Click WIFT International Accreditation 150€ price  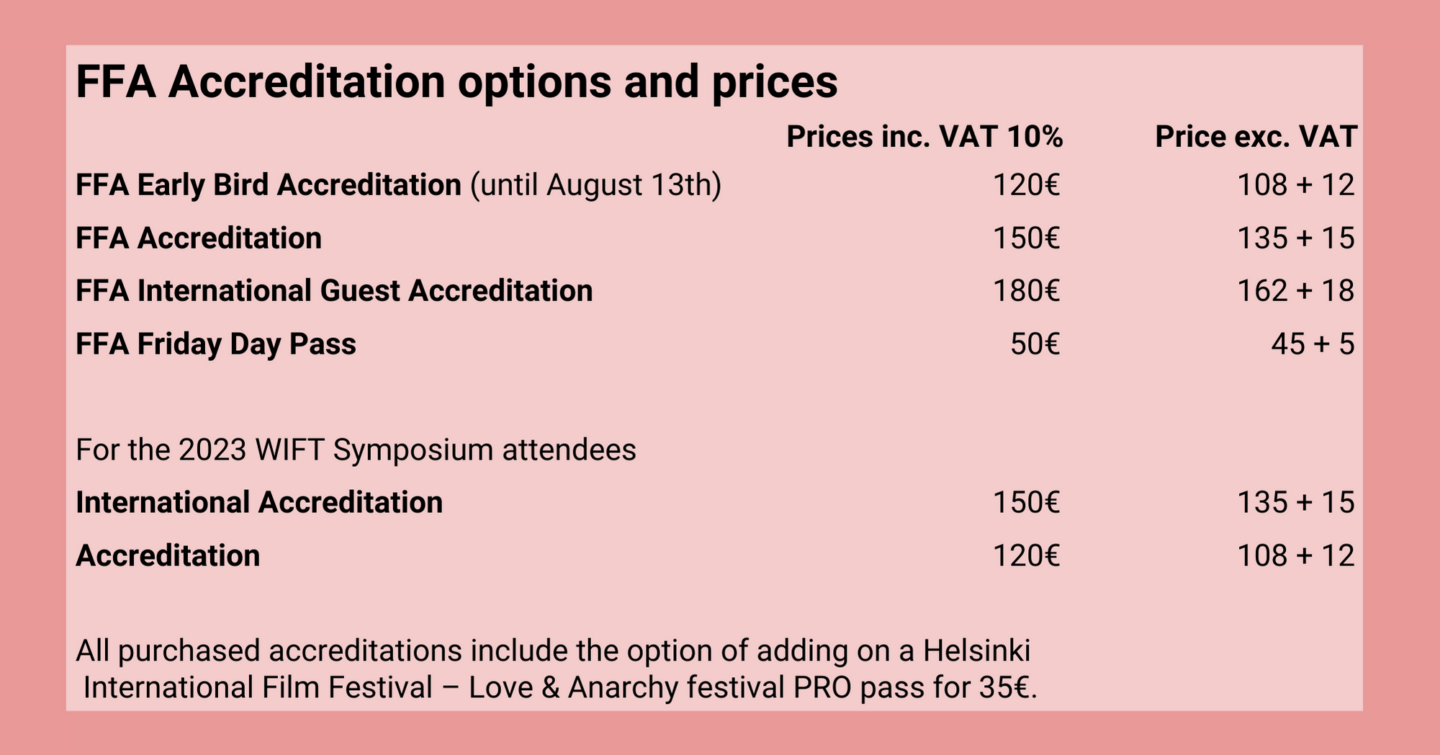point(1027,502)
